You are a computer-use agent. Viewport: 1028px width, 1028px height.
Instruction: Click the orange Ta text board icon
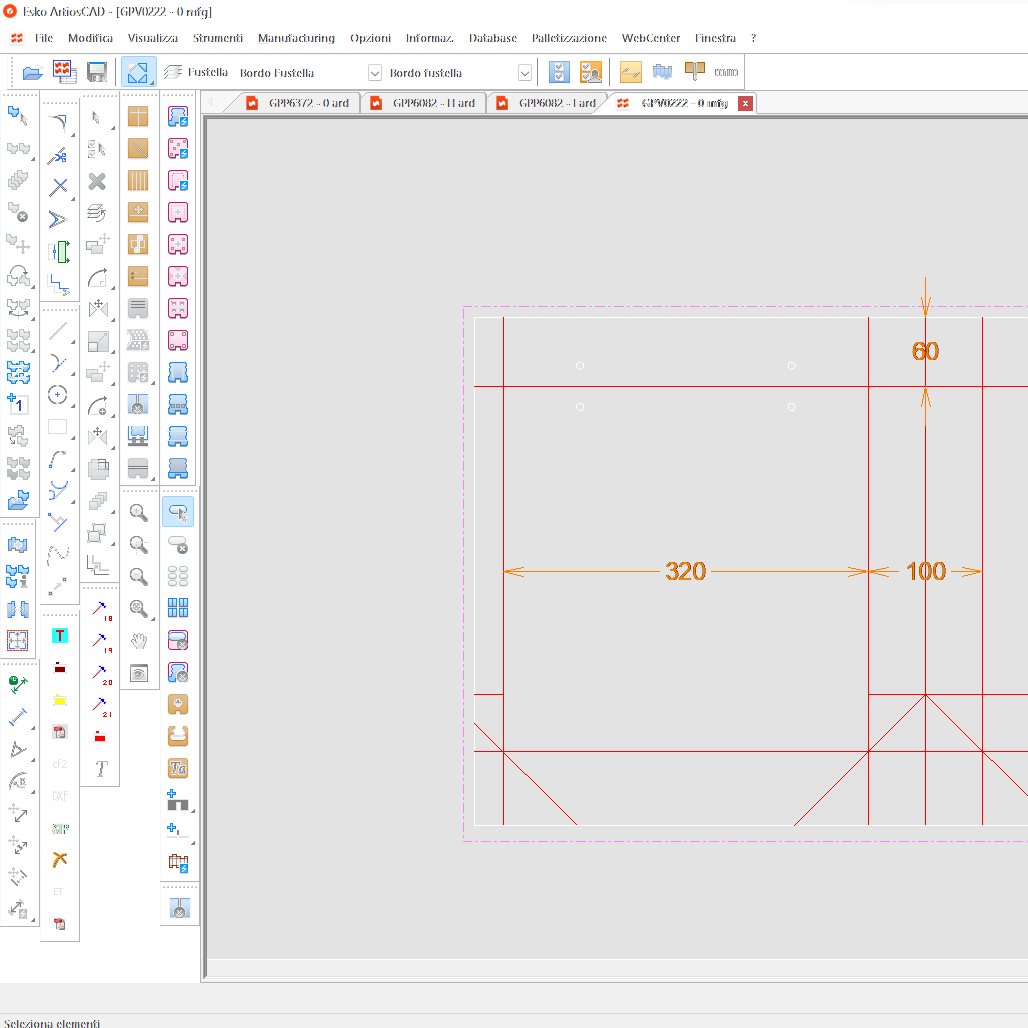178,768
